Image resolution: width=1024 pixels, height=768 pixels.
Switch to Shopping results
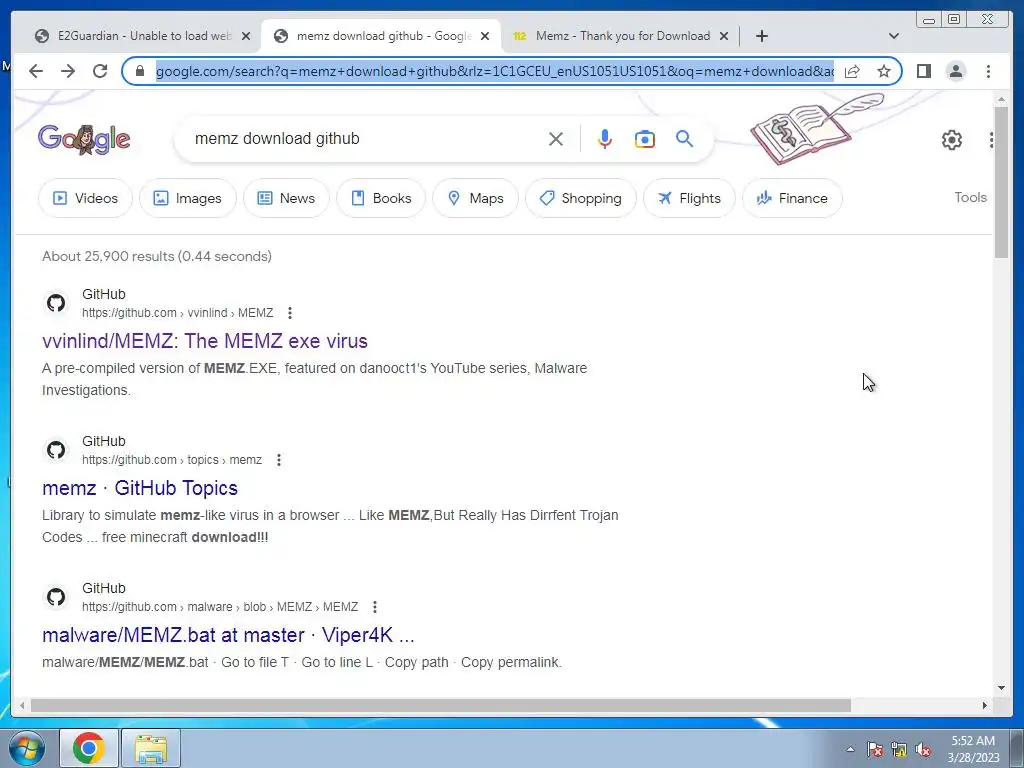[x=581, y=198]
